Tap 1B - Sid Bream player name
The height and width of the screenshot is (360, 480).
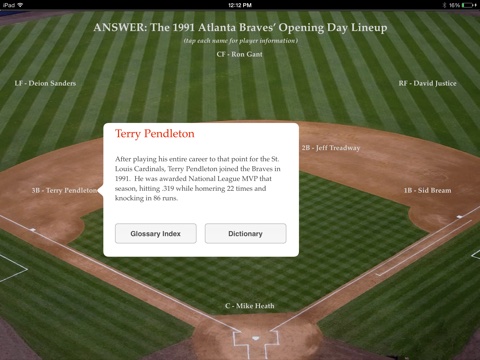point(427,190)
